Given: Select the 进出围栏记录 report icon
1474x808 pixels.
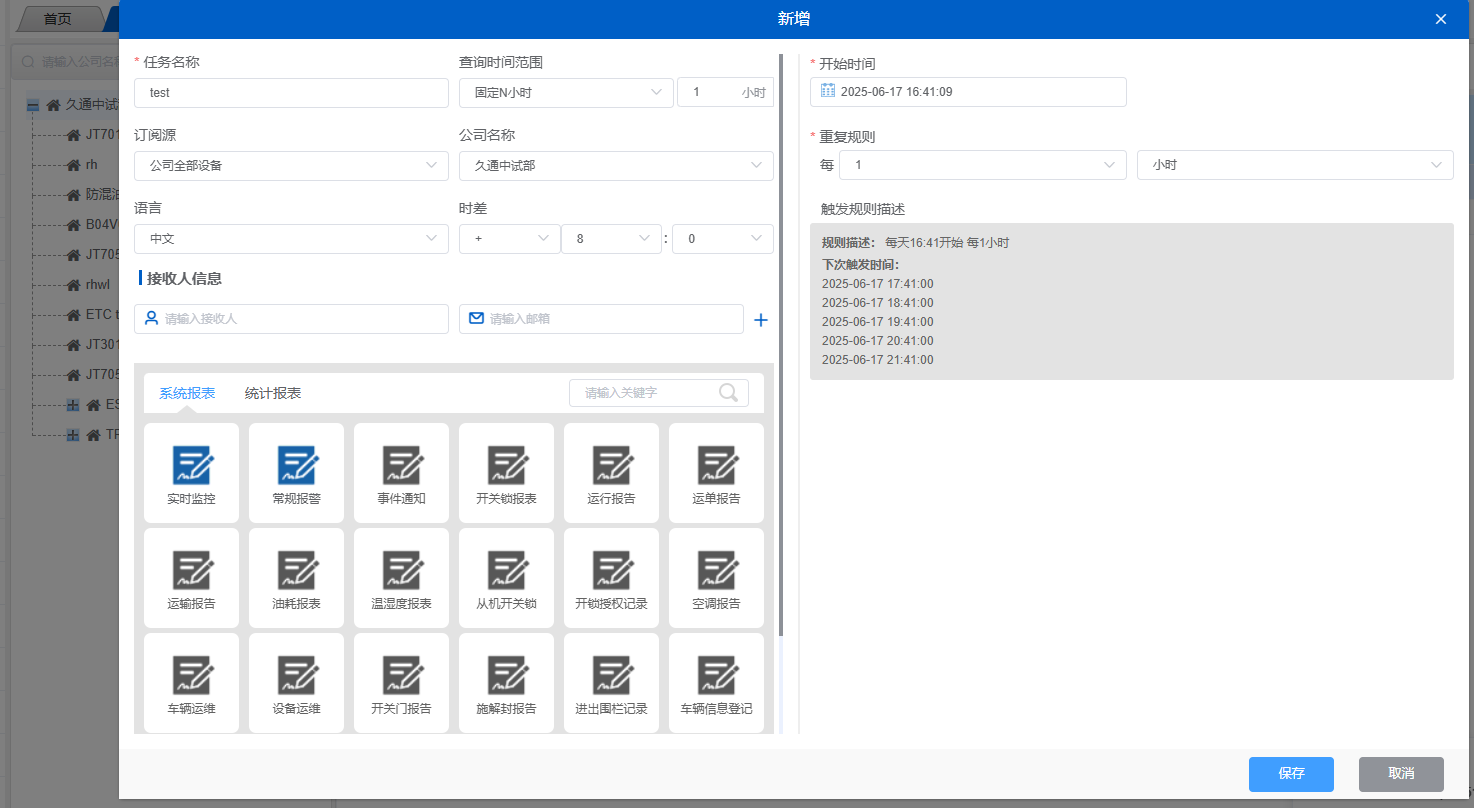Looking at the screenshot, I should click(x=611, y=676).
